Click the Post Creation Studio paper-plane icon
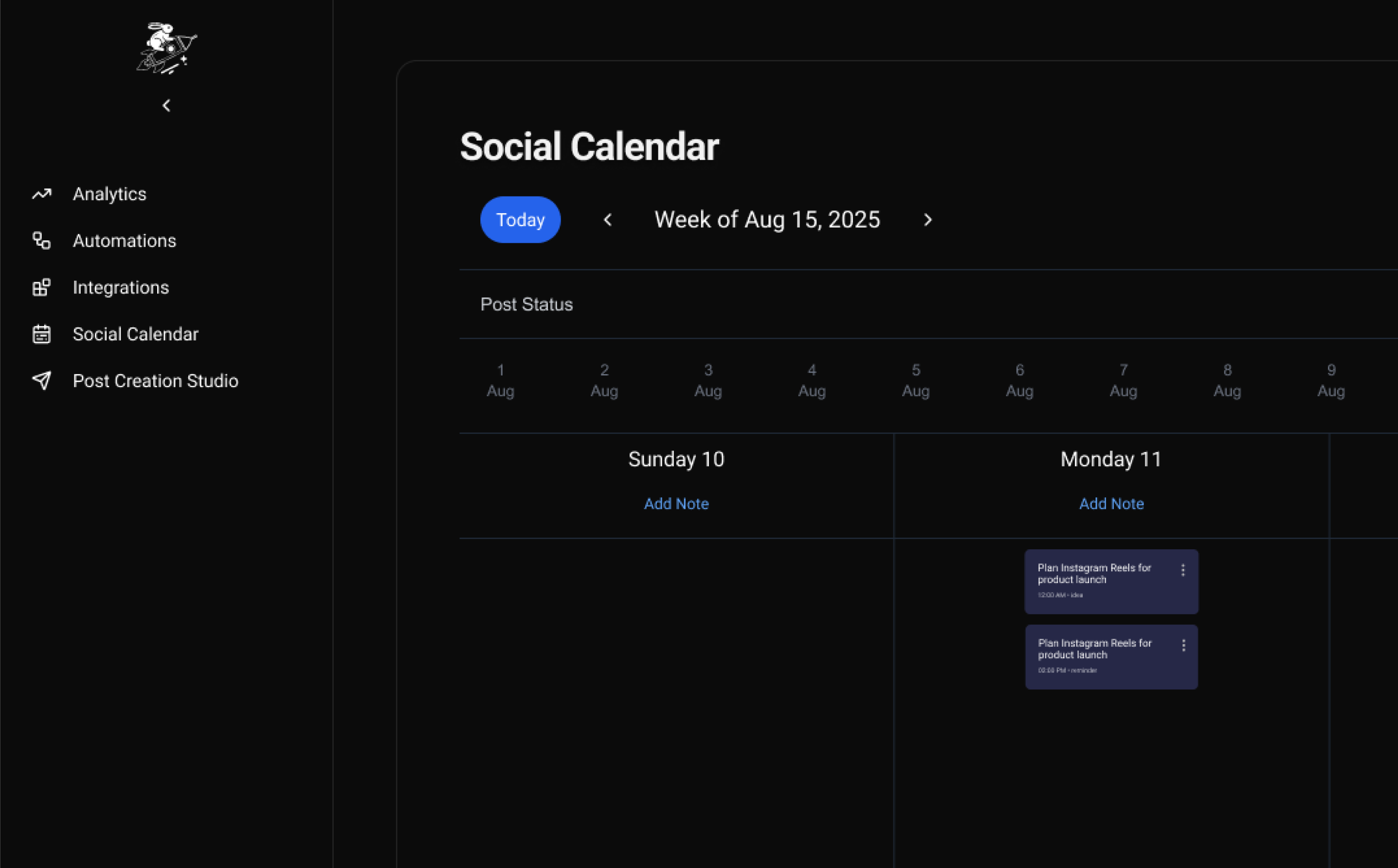Screen dimensions: 1398x868 (x=41, y=380)
